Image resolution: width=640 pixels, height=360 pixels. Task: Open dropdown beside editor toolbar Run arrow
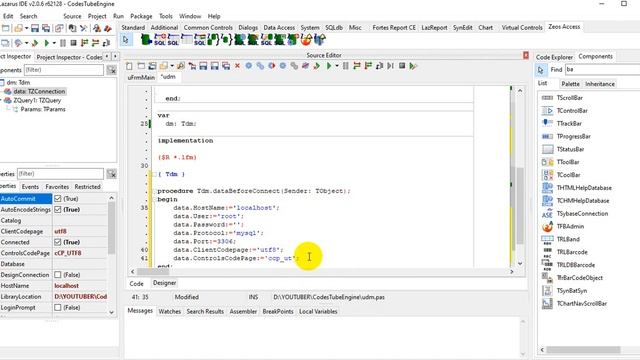337,66
